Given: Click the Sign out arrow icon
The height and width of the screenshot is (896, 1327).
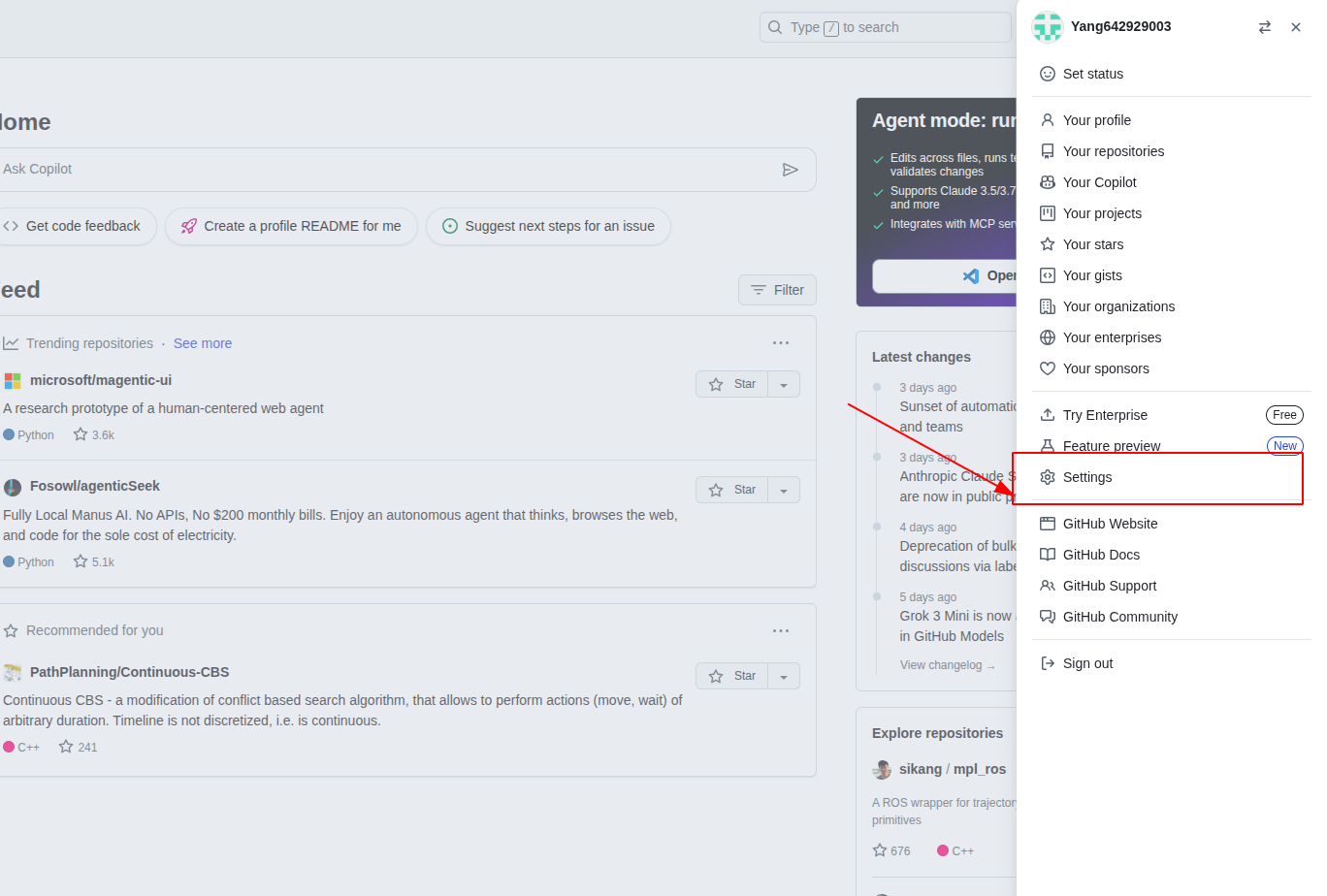Looking at the screenshot, I should pos(1048,663).
